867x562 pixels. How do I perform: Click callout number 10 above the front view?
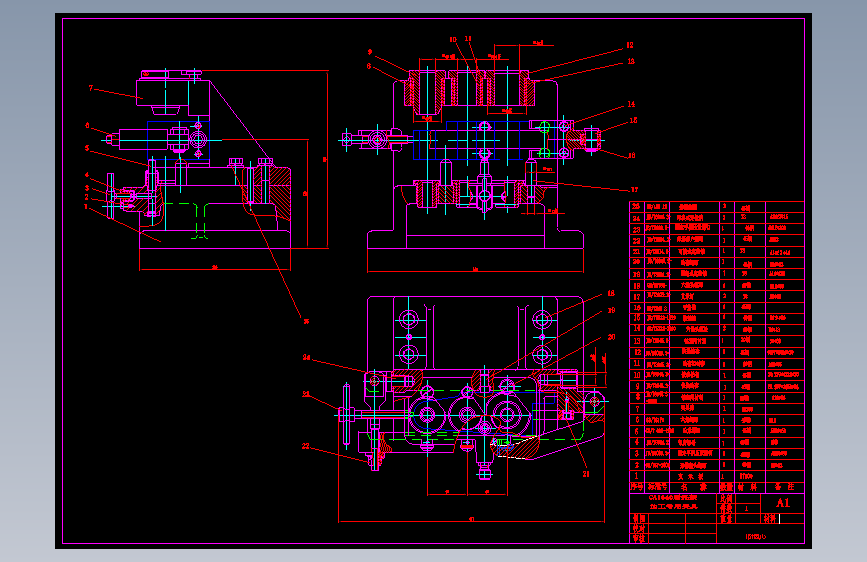pos(453,40)
